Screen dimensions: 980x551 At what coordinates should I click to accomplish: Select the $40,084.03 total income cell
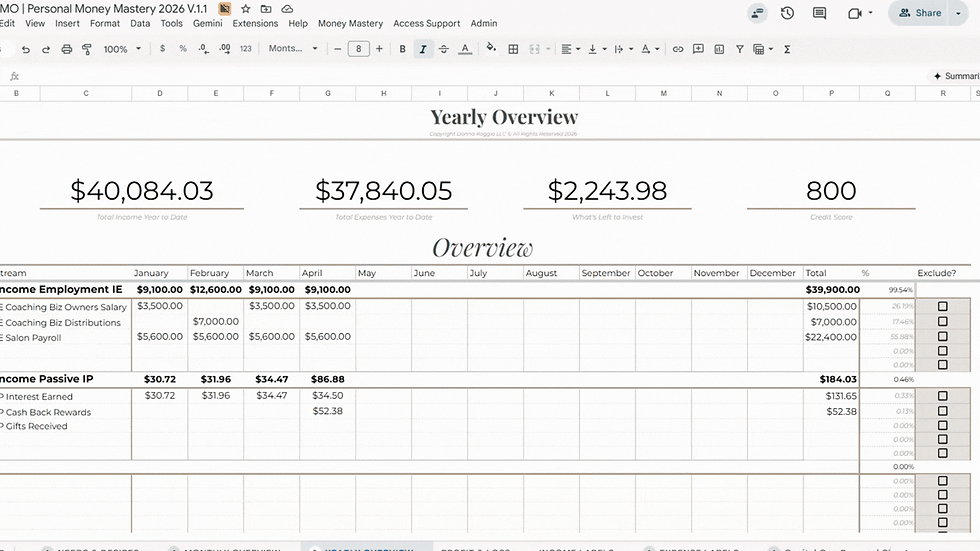[x=142, y=191]
